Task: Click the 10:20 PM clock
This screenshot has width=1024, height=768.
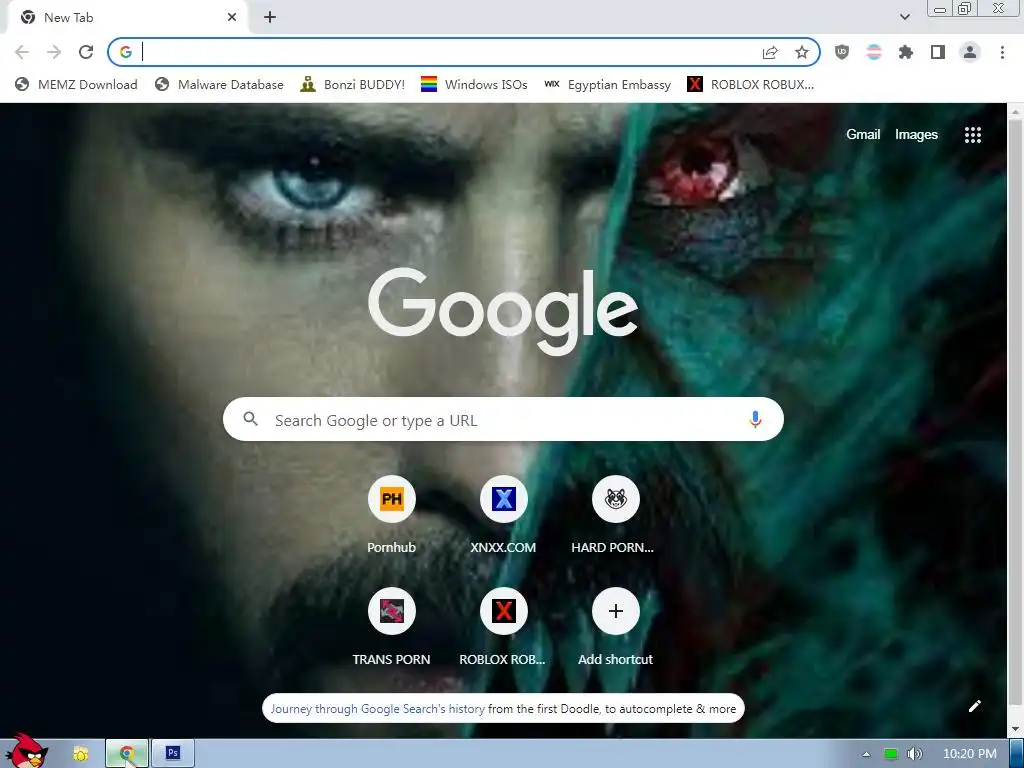Action: [x=969, y=754]
